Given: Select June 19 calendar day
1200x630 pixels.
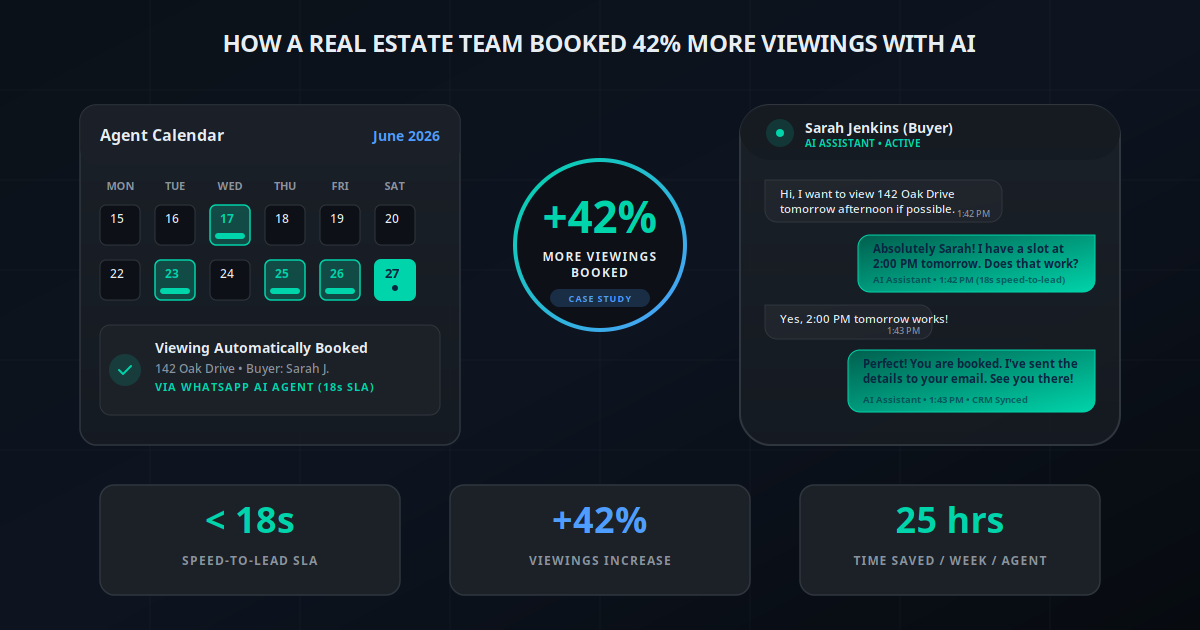Looking at the screenshot, I should 340,225.
